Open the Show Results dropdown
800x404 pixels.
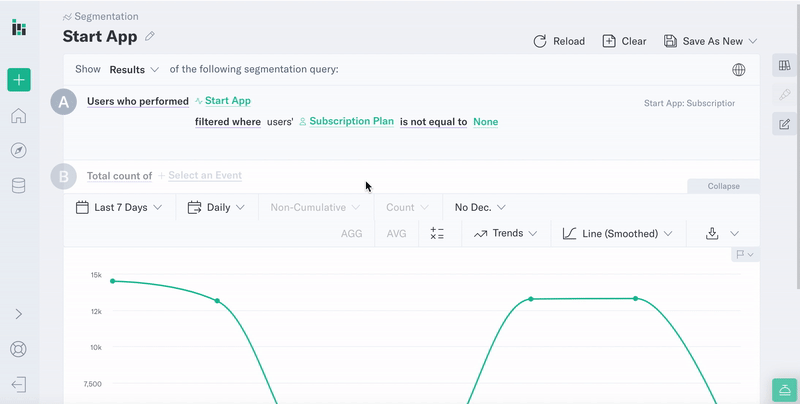[134, 69]
